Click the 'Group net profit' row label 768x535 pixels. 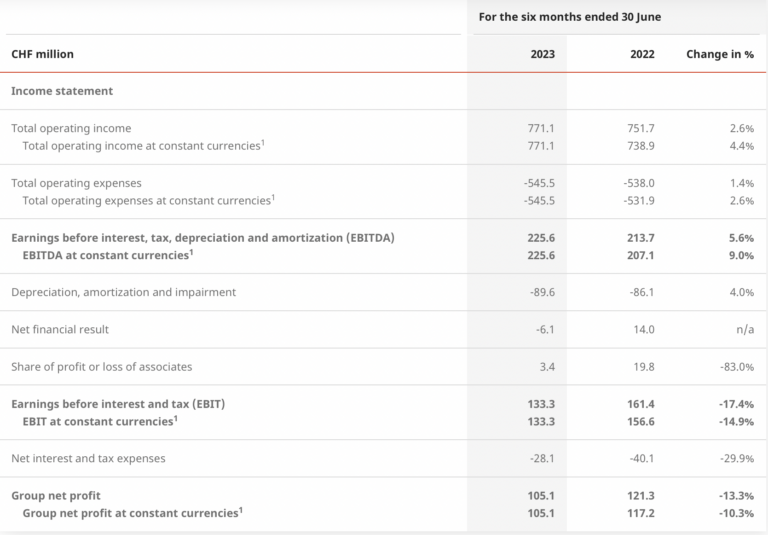(56, 495)
